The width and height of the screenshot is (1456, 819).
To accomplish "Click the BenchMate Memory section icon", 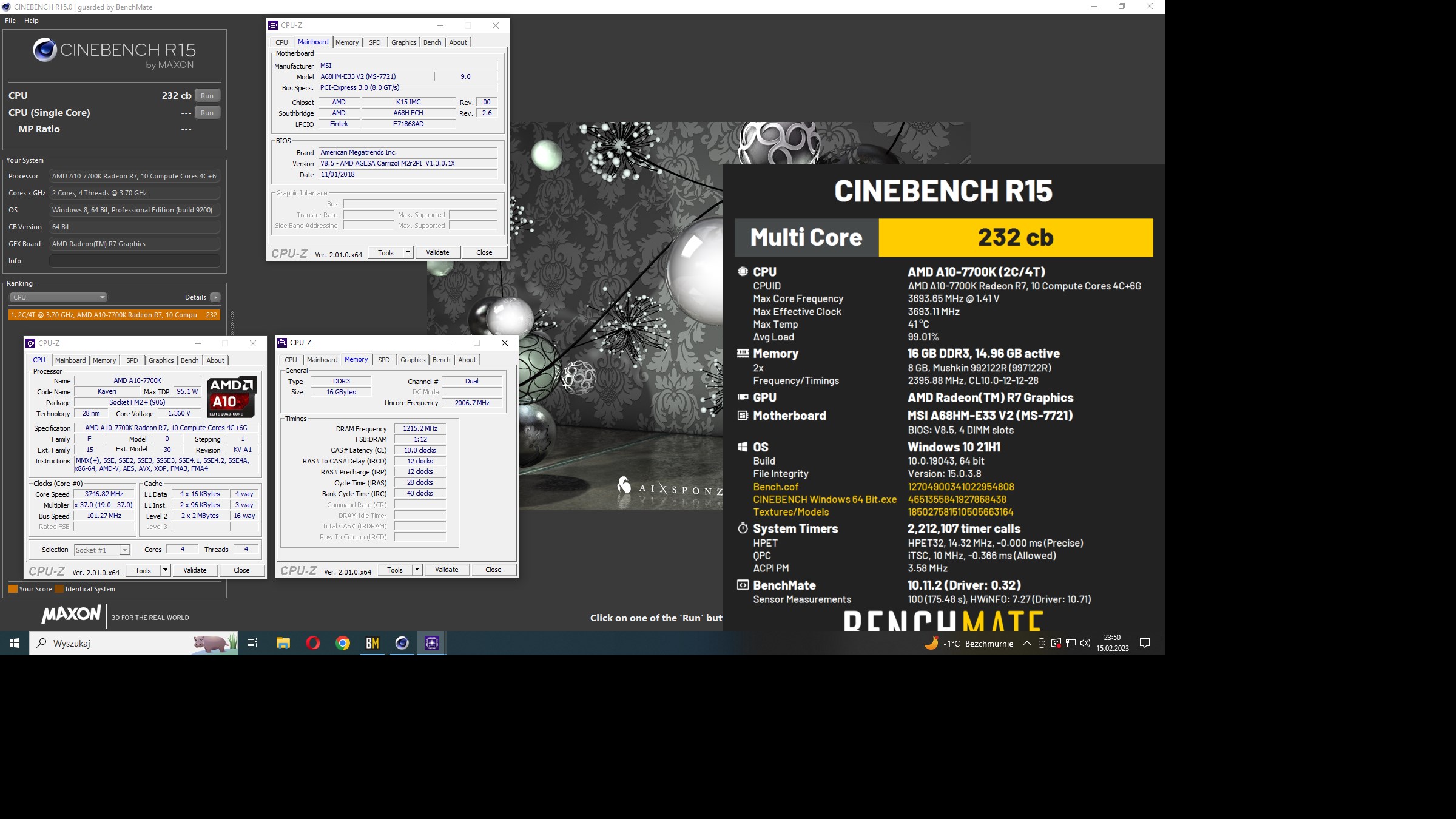I will 743,353.
